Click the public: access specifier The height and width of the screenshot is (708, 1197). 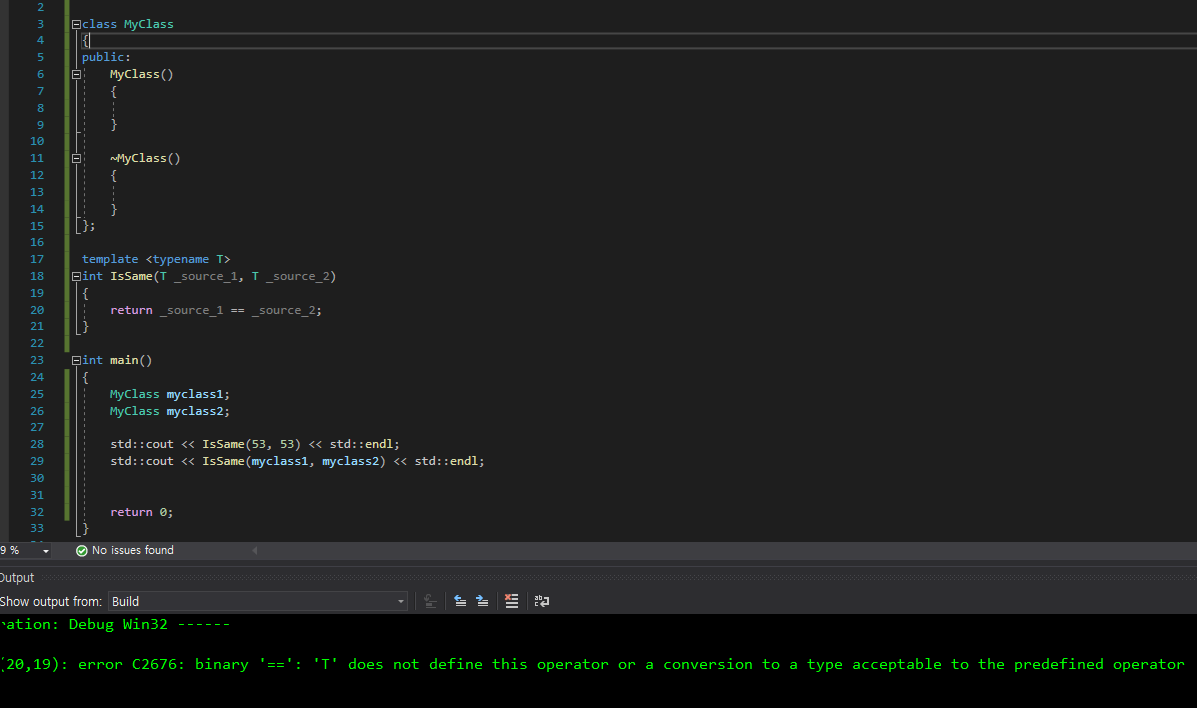pyautogui.click(x=106, y=57)
